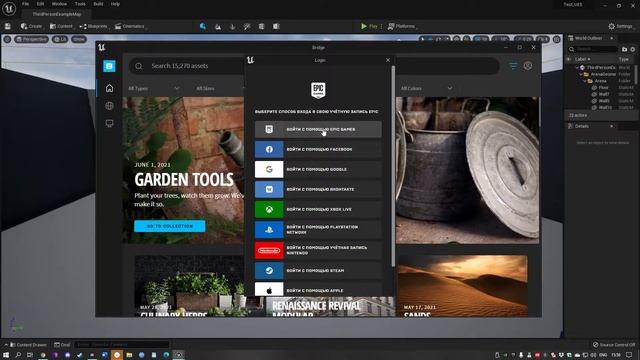Sign in with Epic Games button
Viewport: 640px width, 360px height.
pos(318,129)
